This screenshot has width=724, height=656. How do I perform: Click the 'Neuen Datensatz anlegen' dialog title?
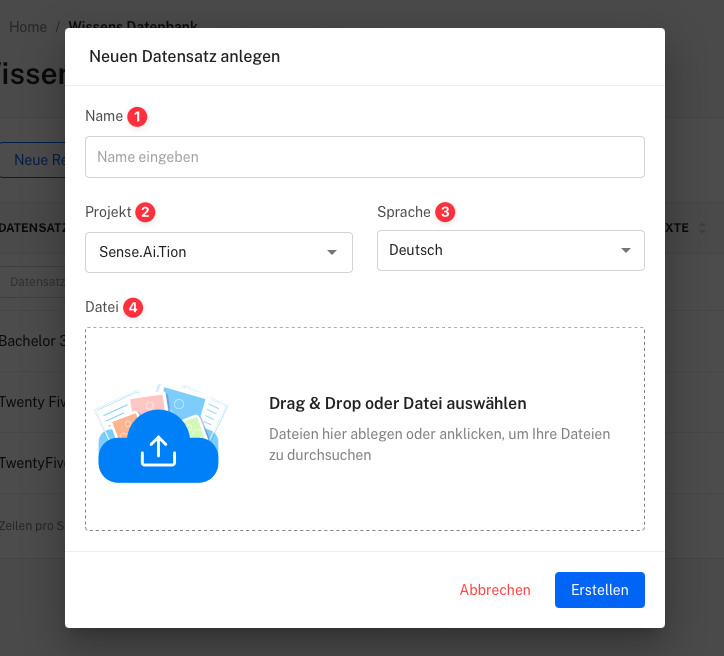click(x=184, y=56)
